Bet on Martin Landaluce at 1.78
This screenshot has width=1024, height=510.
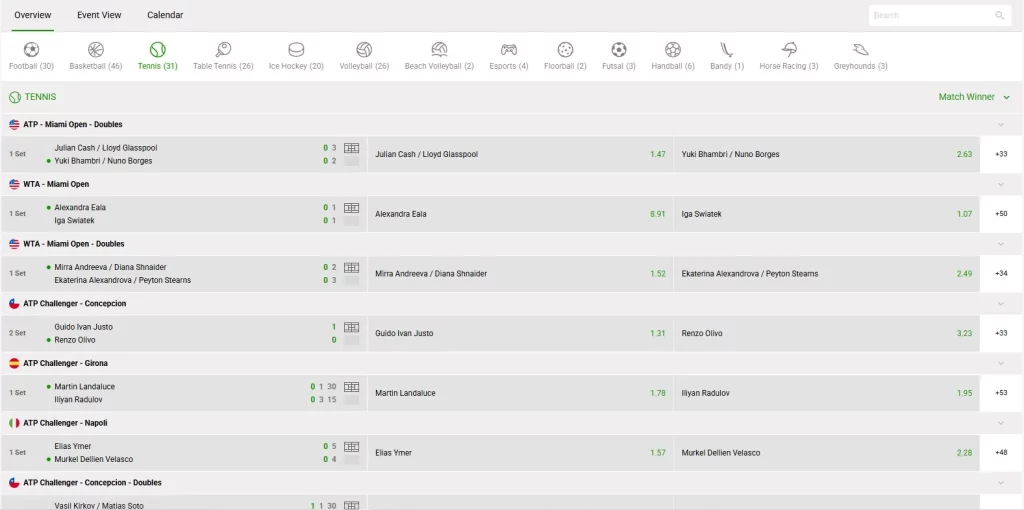pos(520,393)
